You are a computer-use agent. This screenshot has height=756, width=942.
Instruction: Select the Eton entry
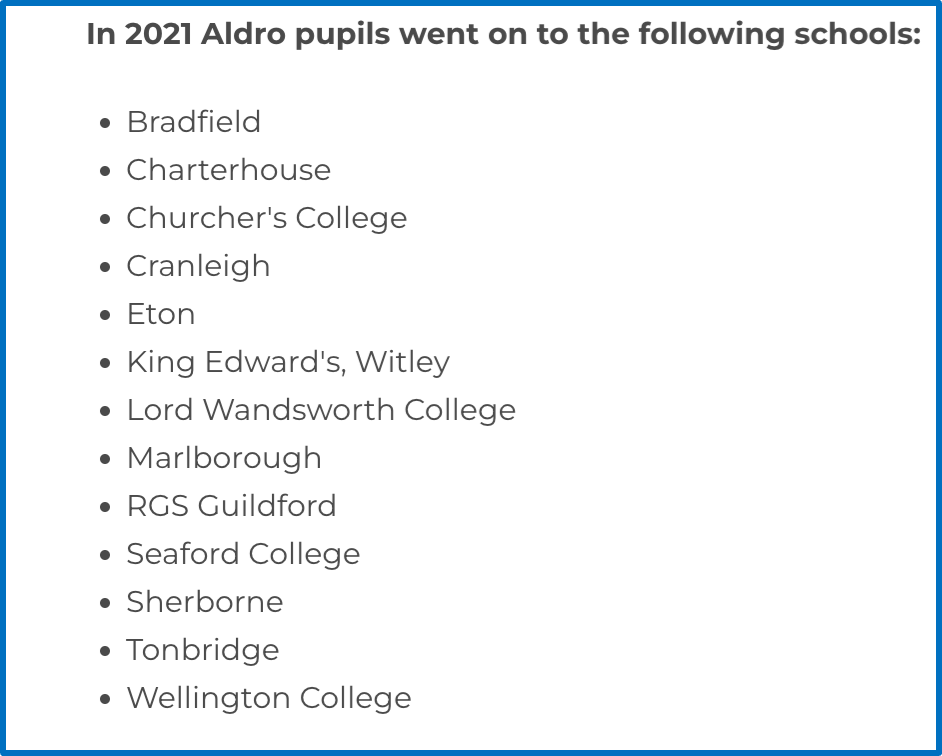pyautogui.click(x=161, y=314)
